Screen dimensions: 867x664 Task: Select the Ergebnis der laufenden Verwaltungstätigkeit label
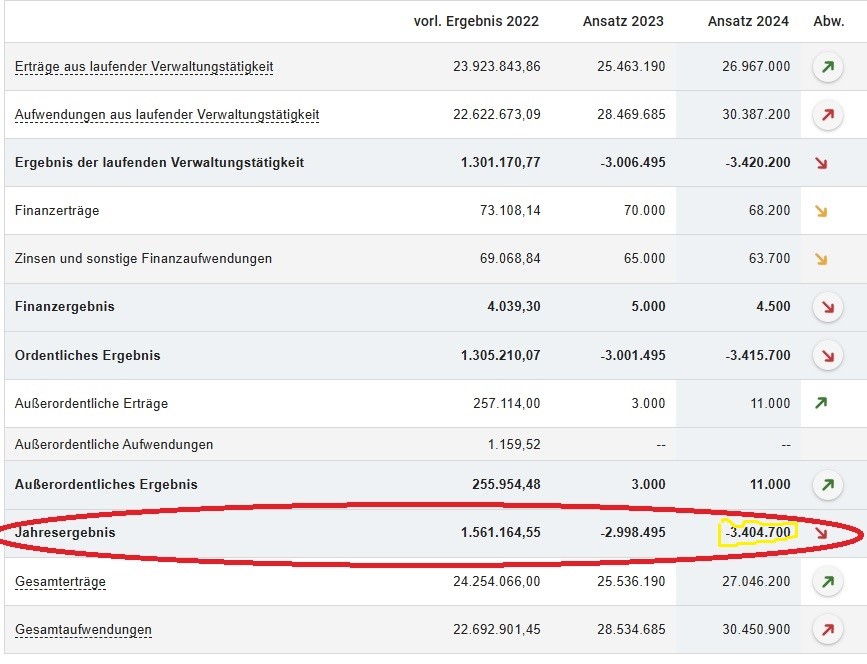click(159, 163)
